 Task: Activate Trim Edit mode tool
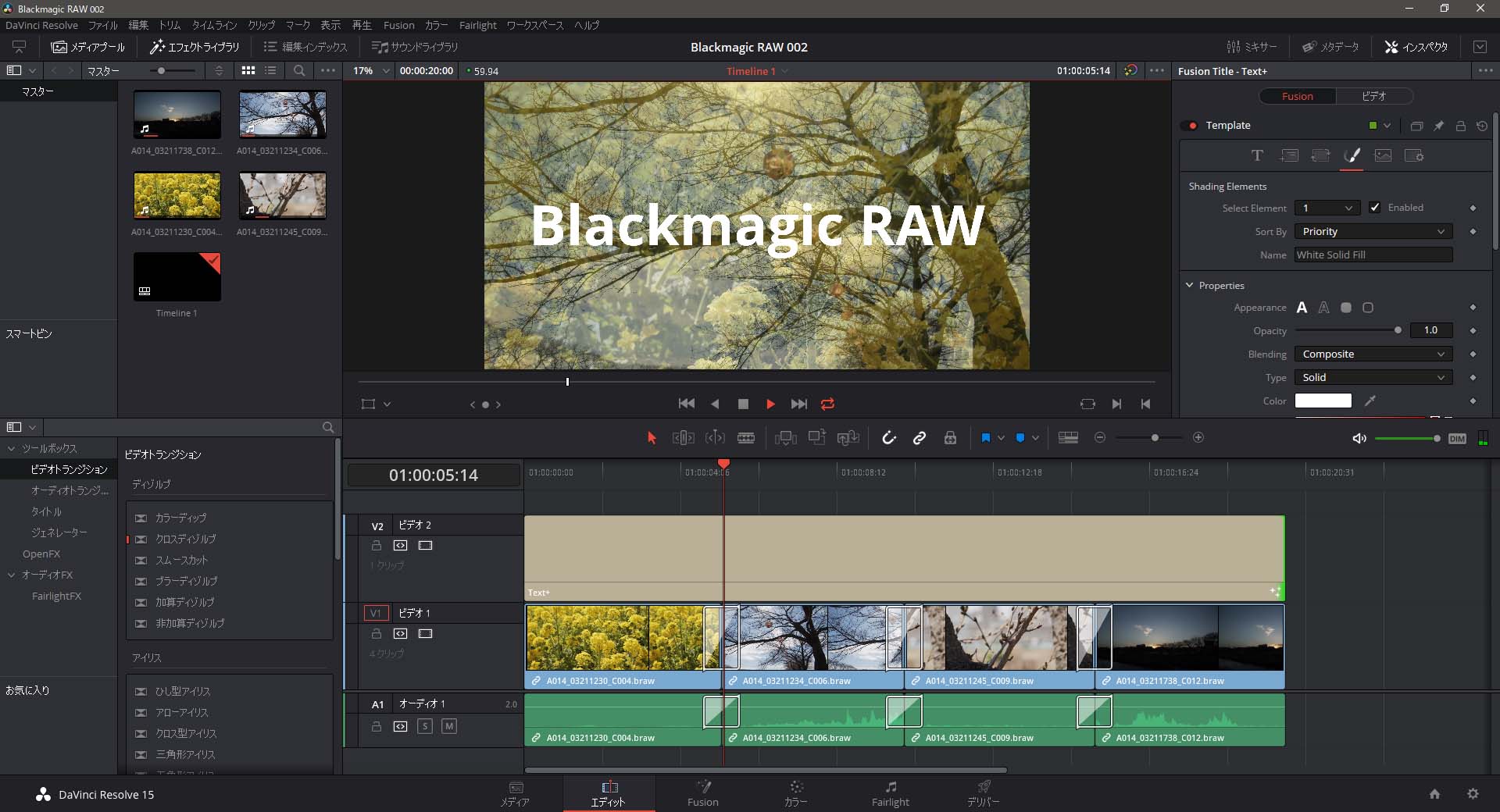(x=684, y=438)
